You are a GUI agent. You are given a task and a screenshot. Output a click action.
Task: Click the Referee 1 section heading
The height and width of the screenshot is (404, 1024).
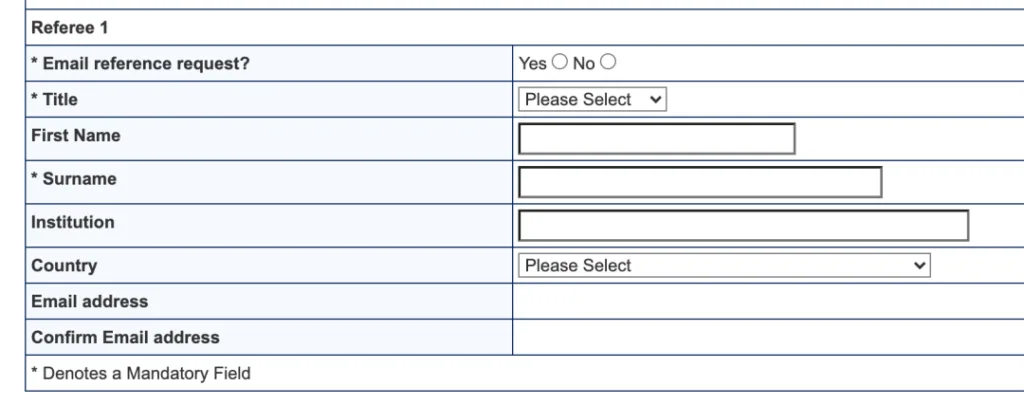(x=69, y=28)
